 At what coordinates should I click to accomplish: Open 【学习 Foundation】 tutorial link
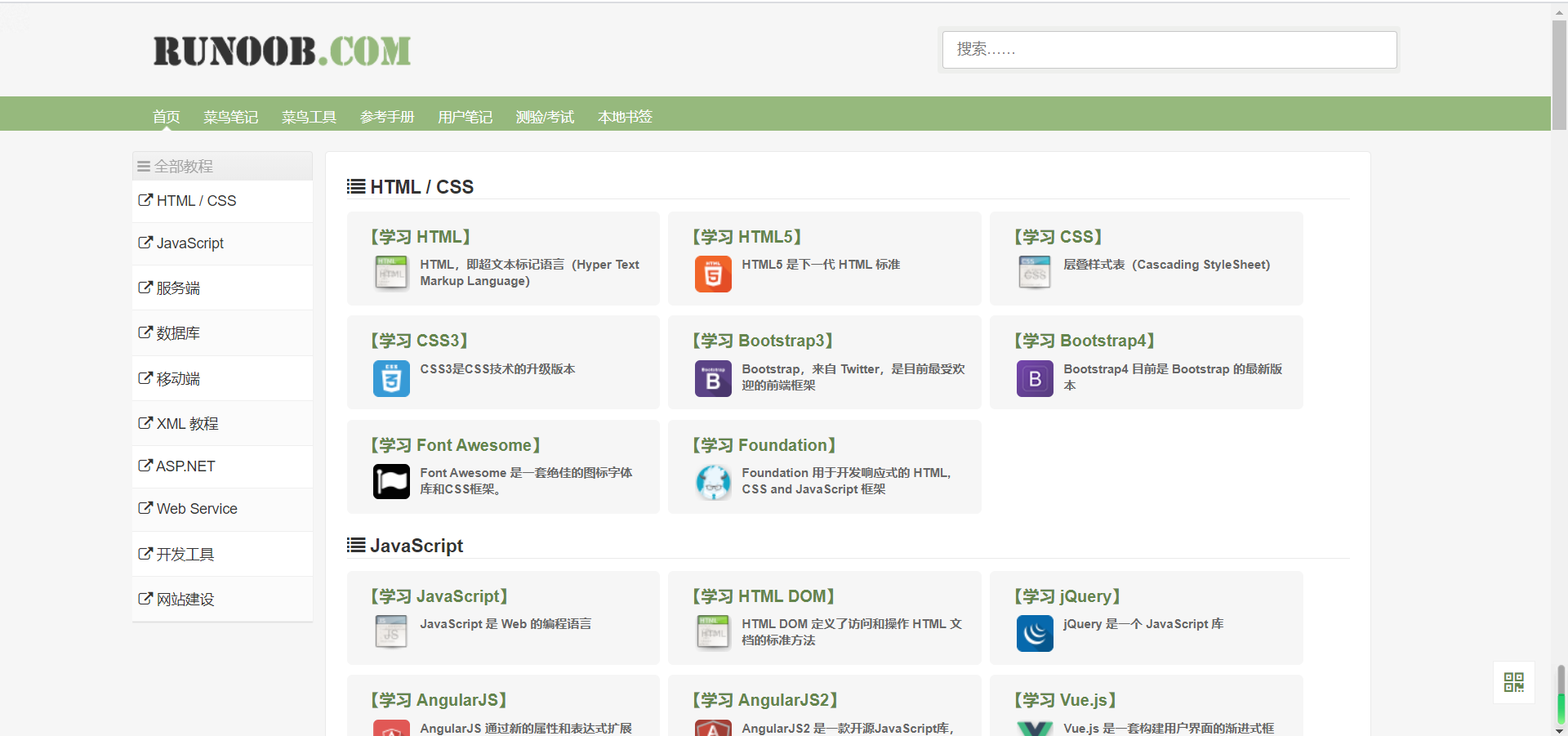click(x=764, y=445)
